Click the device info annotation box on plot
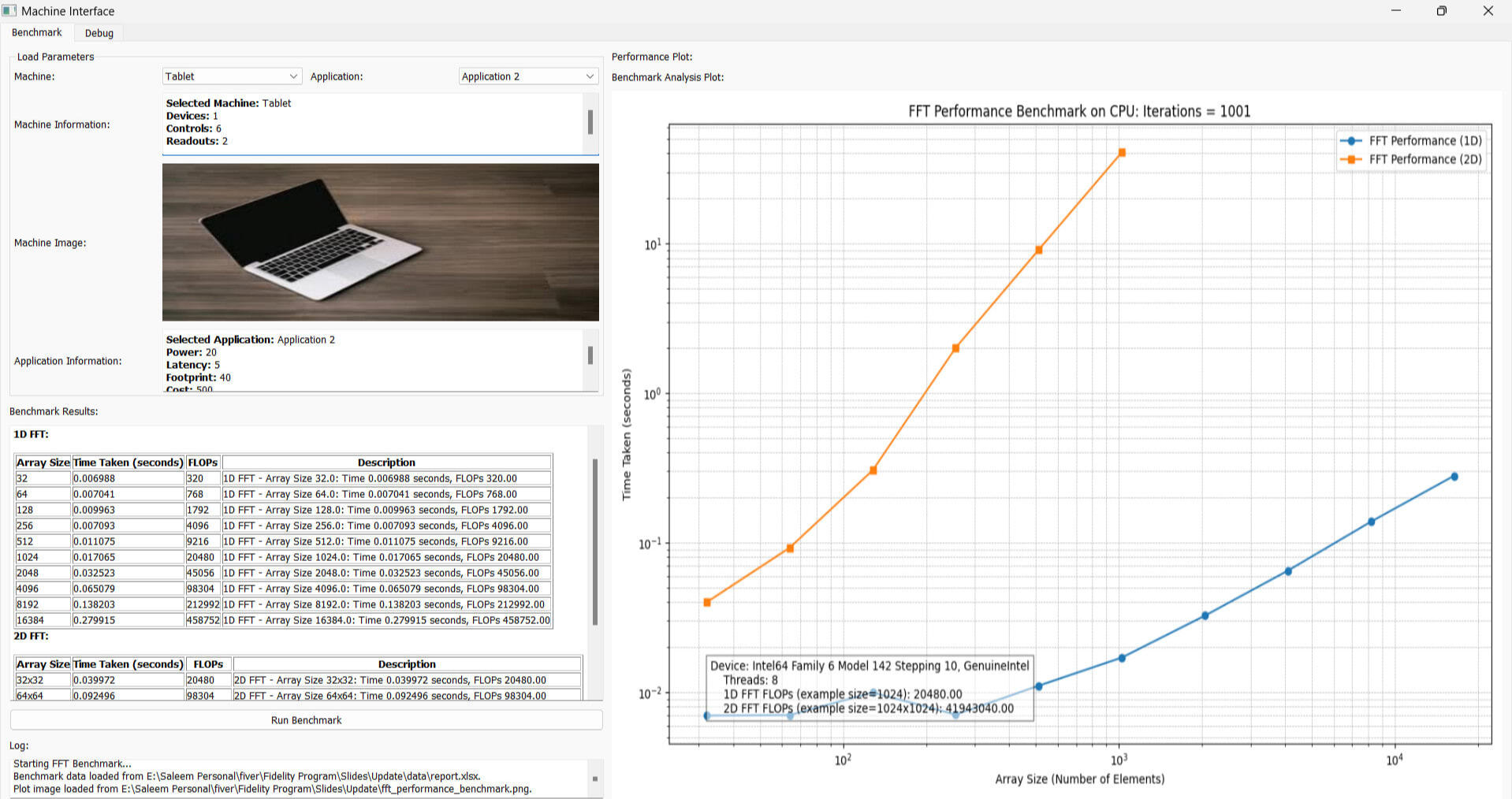1512x799 pixels. pyautogui.click(x=869, y=687)
